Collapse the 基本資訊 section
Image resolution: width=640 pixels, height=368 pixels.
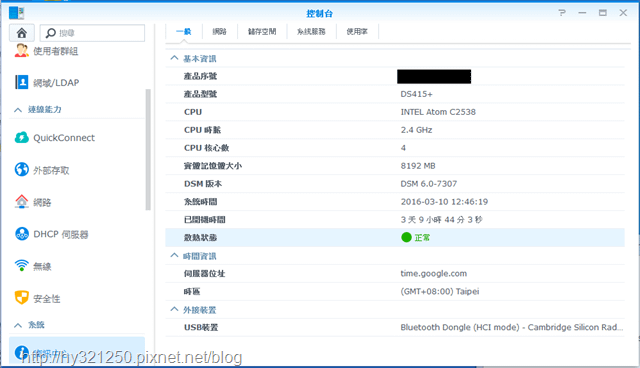(x=174, y=58)
